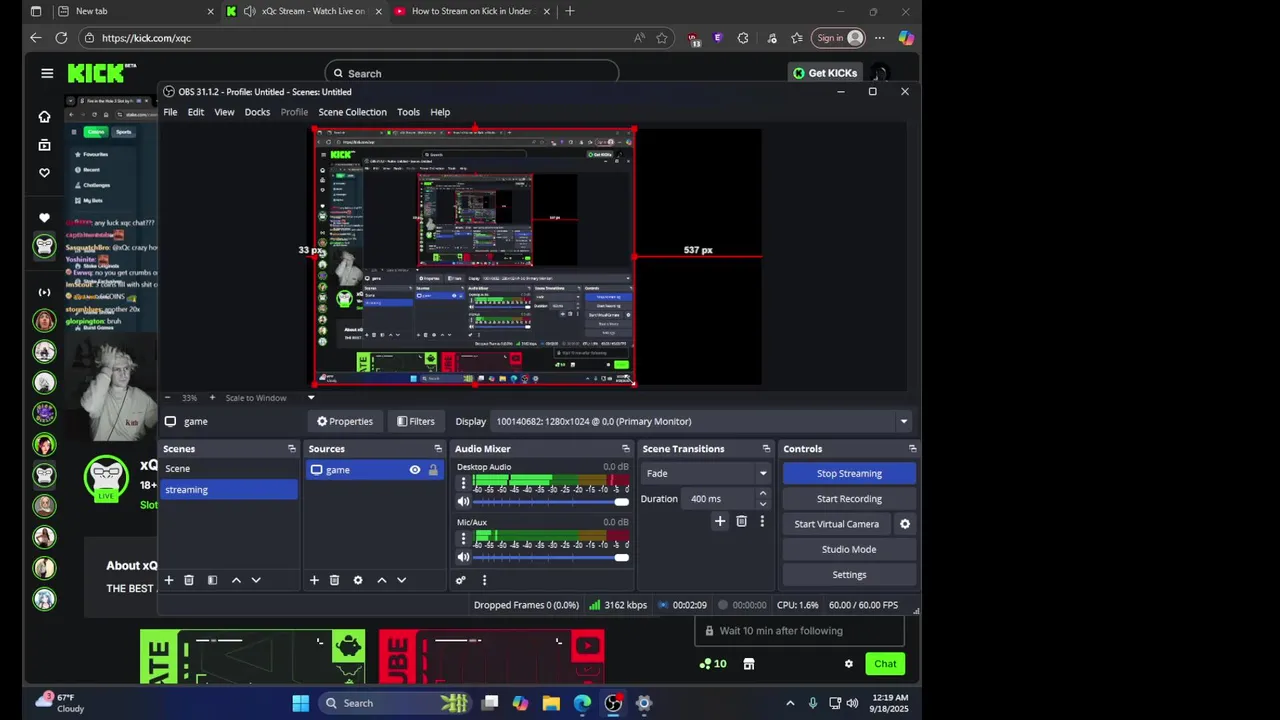Viewport: 1280px width, 720px height.
Task: Configure virtual camera gear icon
Action: point(905,524)
